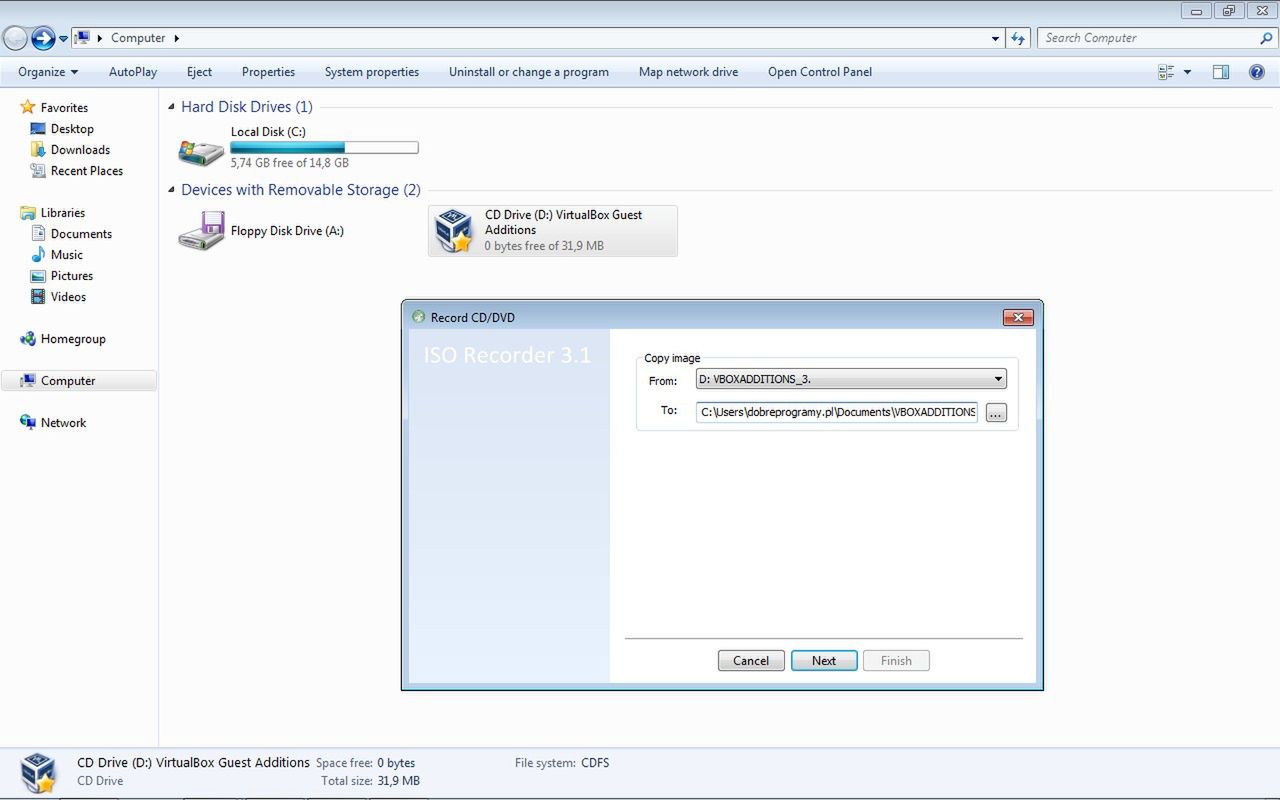Collapse Devices with Removable Storage group

(x=172, y=190)
